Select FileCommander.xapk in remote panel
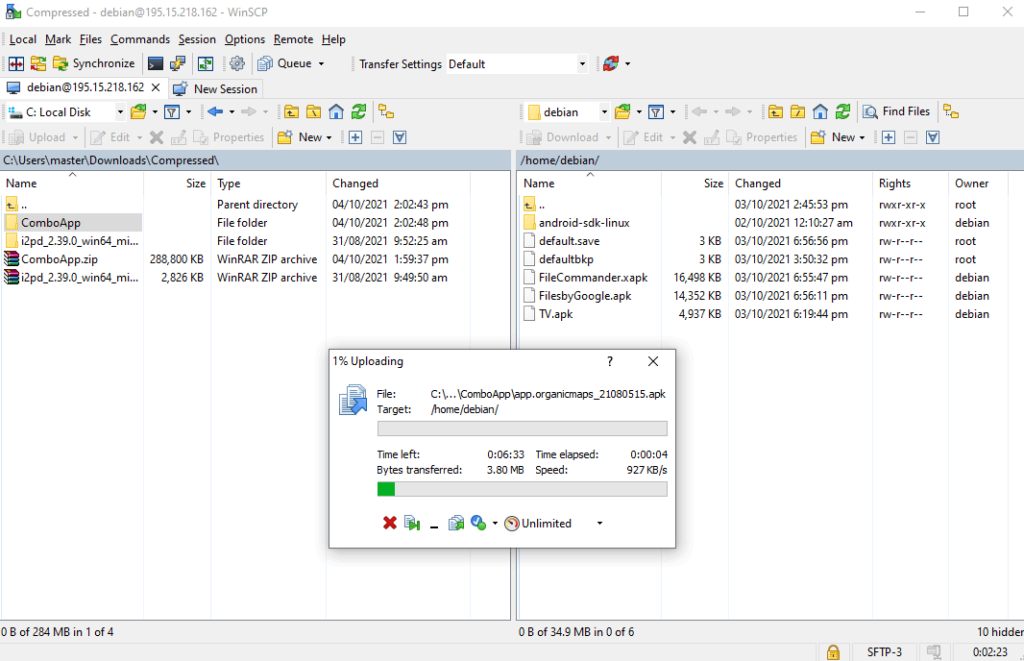This screenshot has width=1024, height=661. (593, 278)
